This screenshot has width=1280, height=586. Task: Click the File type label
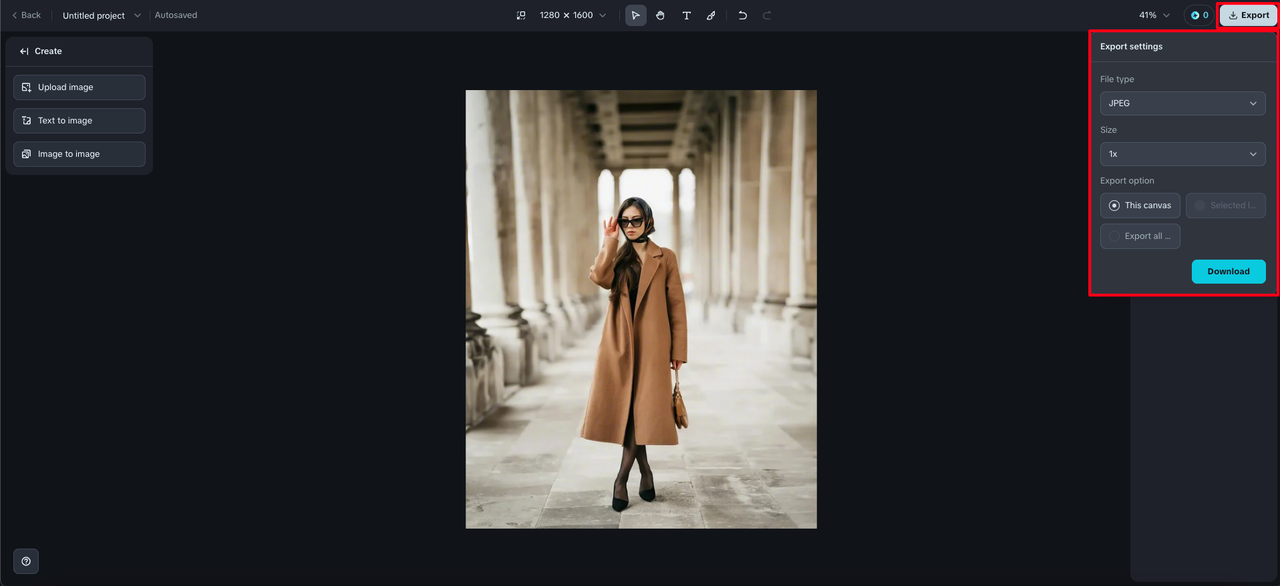tap(1117, 79)
